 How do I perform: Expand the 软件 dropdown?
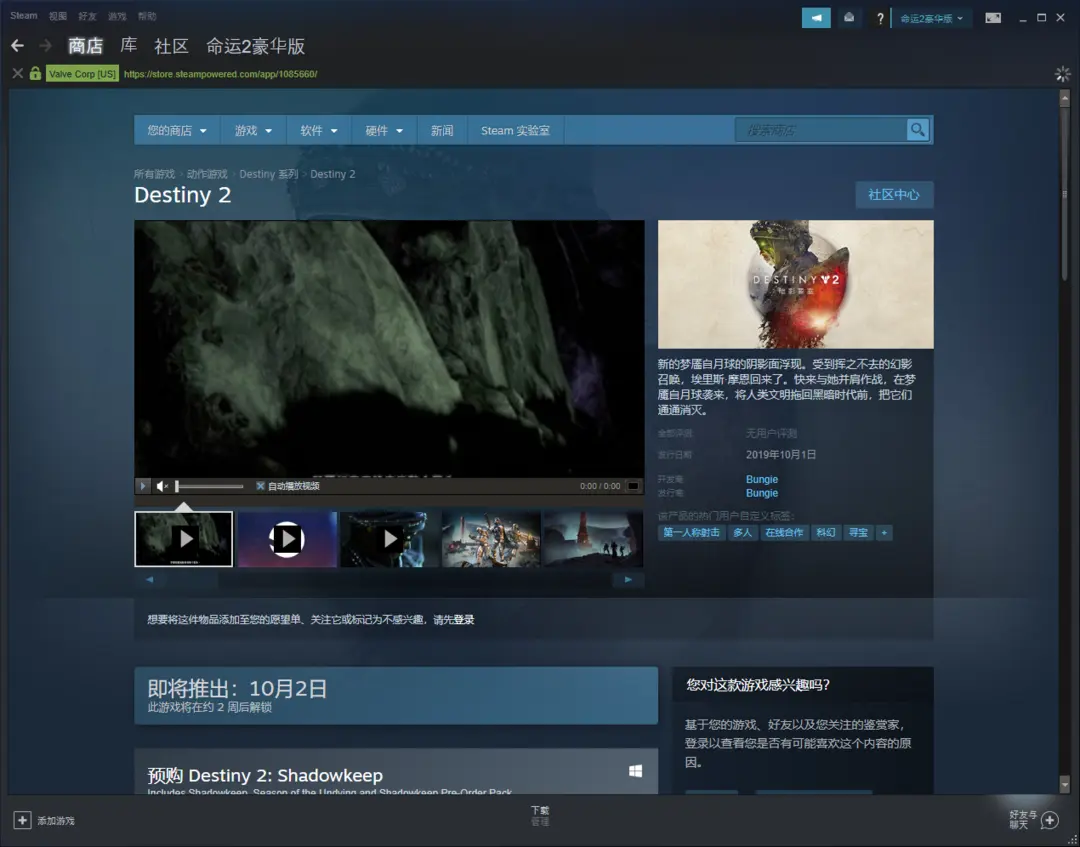point(319,130)
